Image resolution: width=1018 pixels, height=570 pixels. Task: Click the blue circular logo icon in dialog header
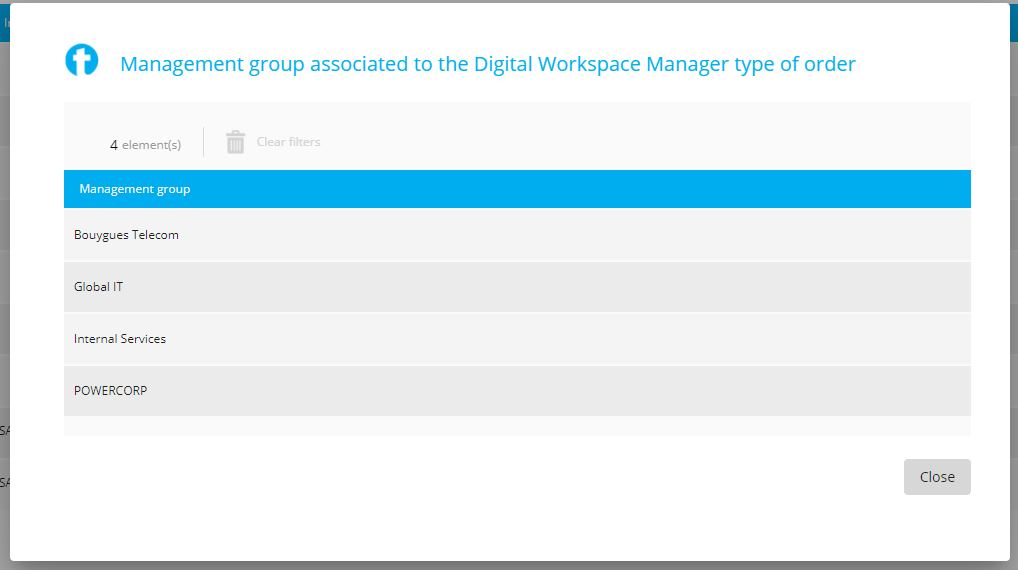click(x=82, y=60)
